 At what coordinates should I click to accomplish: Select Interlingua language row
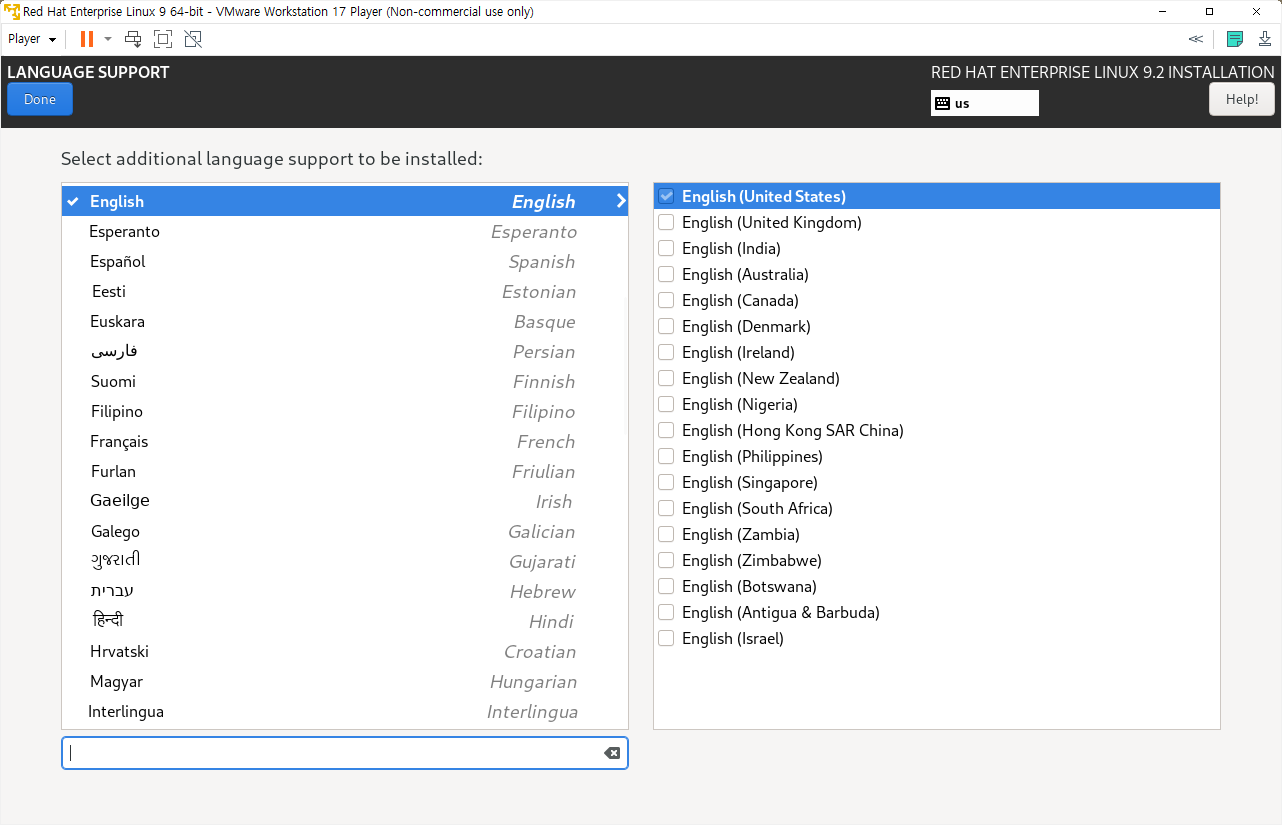(x=345, y=711)
